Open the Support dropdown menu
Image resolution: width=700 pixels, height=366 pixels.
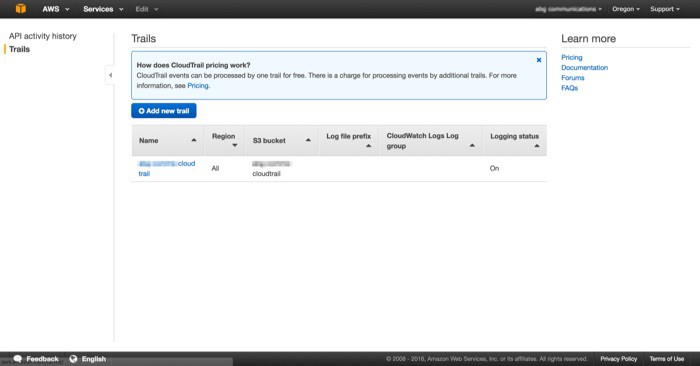[x=665, y=9]
